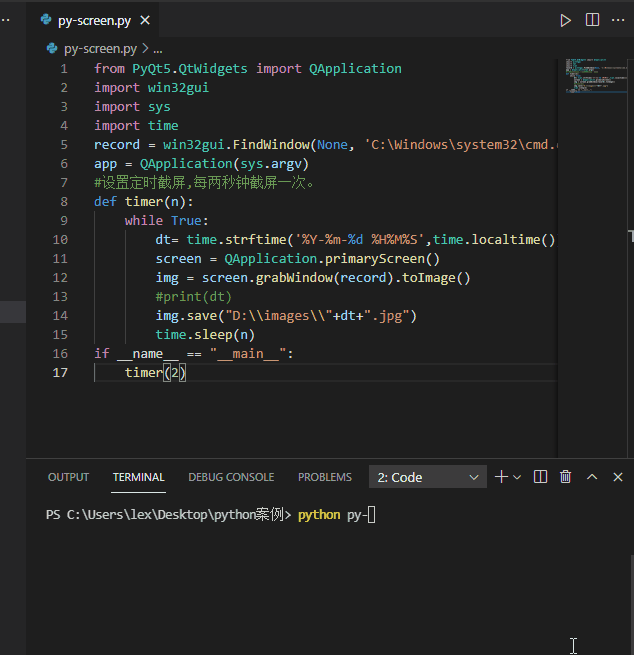Screen dimensions: 634x655
Task: Open editor More Actions ellipsis menu
Action: (619, 20)
